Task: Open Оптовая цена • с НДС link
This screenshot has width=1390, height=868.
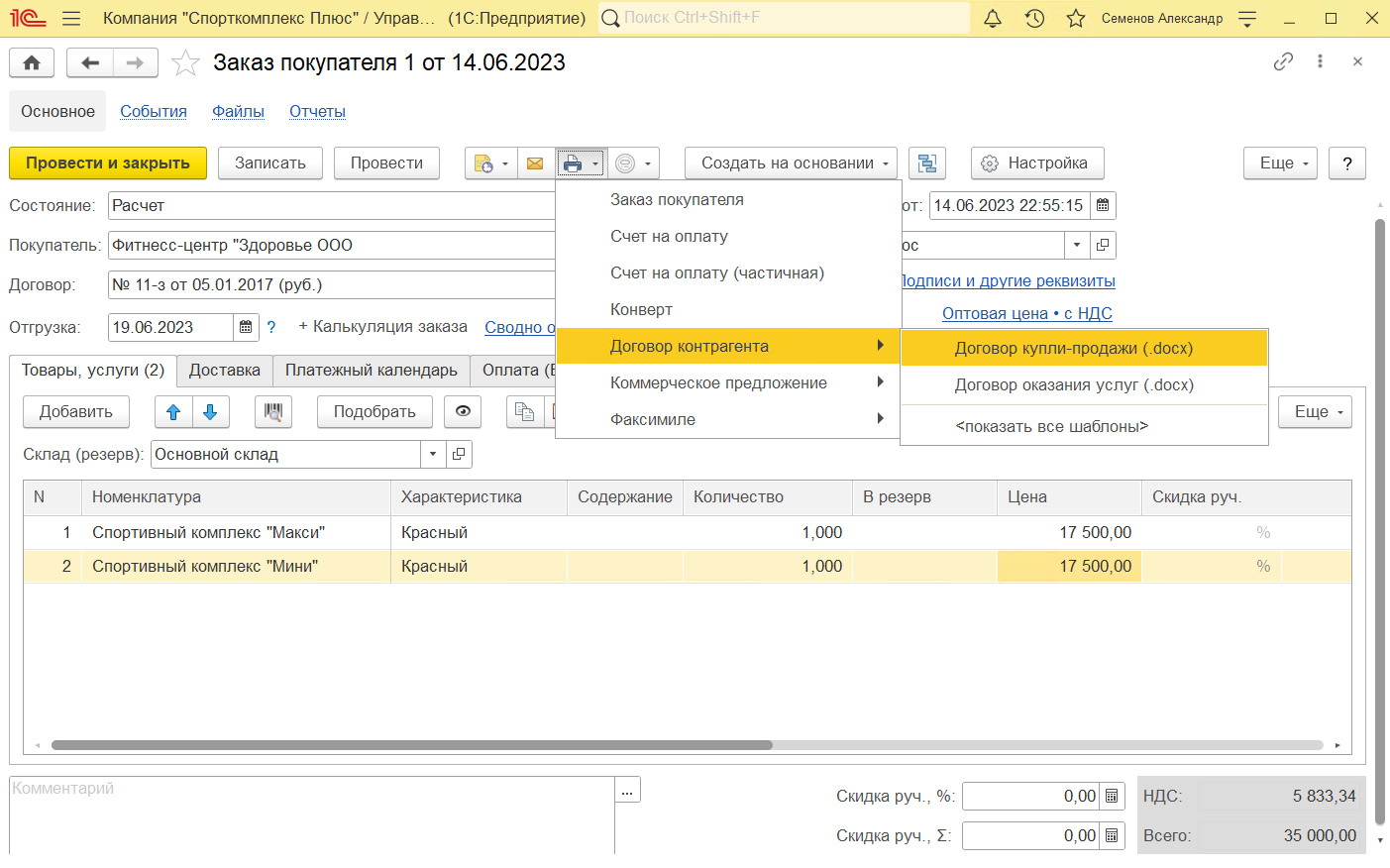Action: point(1027,314)
